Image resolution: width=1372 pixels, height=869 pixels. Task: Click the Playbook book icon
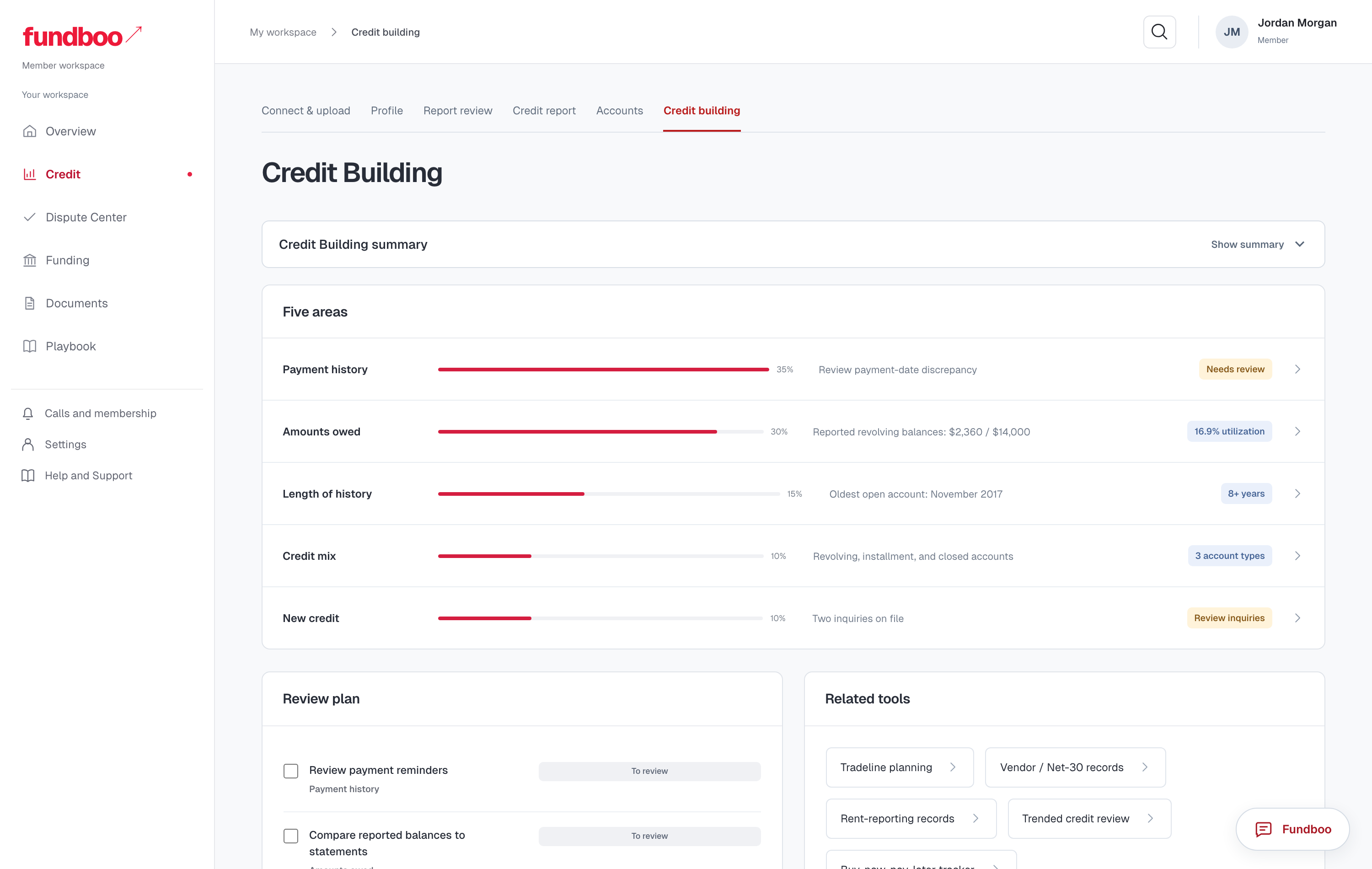30,346
